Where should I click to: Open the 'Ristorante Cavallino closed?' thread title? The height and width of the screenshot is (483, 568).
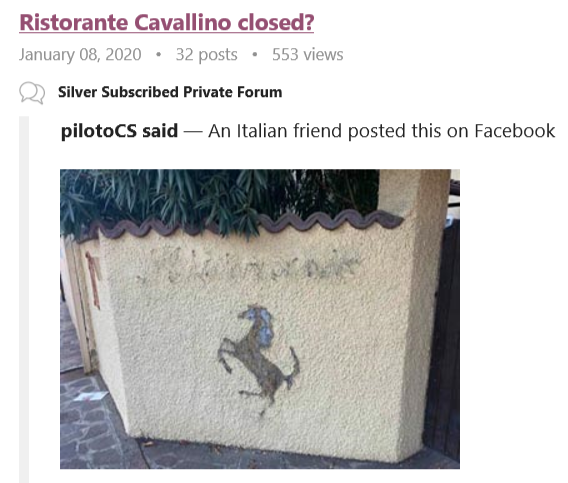pos(167,22)
